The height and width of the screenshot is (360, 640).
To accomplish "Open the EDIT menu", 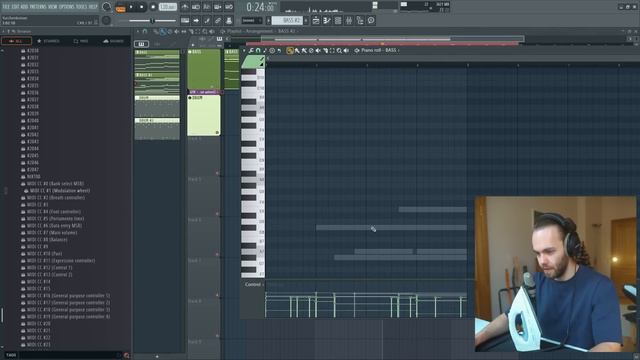I will (x=15, y=7).
